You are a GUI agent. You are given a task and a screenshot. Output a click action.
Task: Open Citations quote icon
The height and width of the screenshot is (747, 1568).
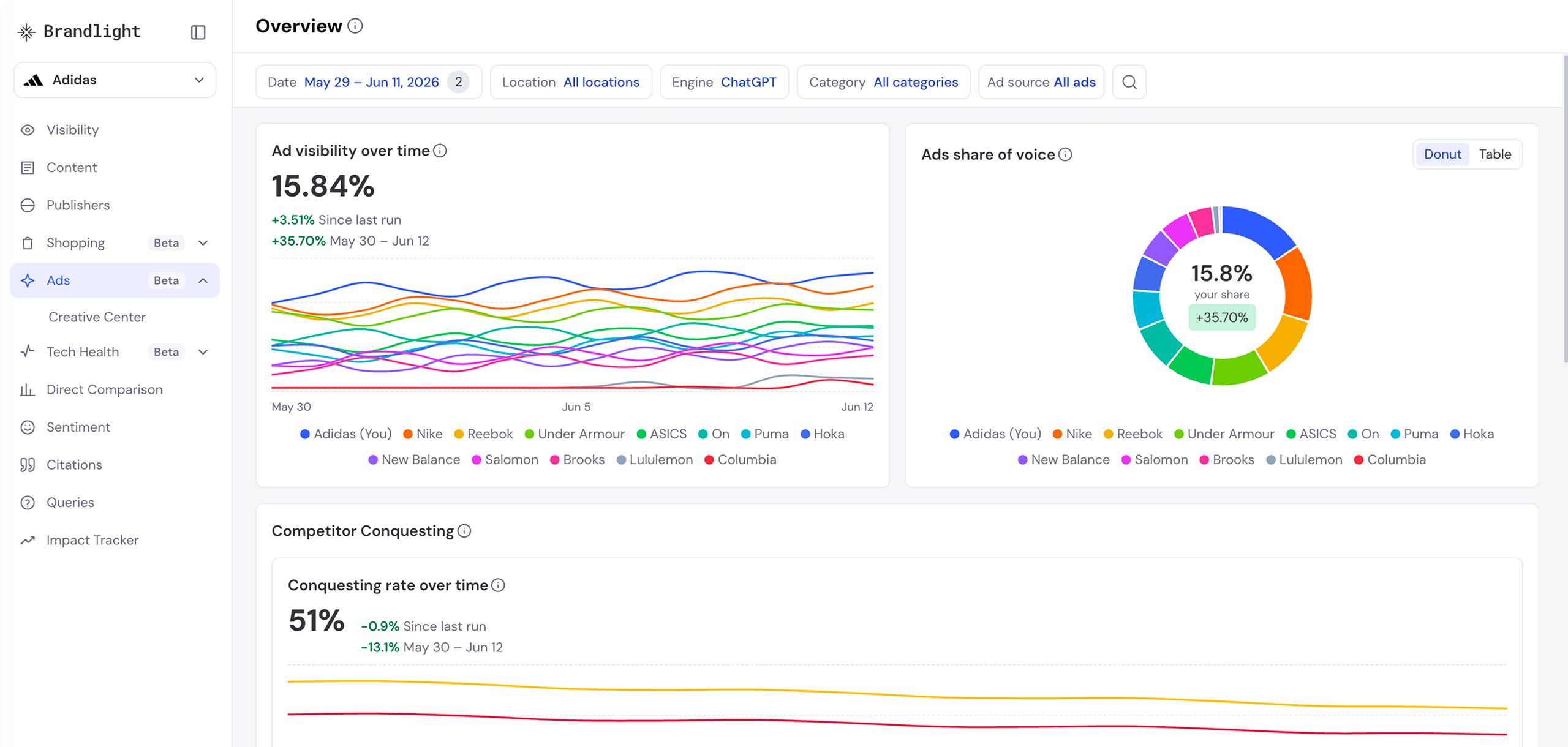click(28, 465)
